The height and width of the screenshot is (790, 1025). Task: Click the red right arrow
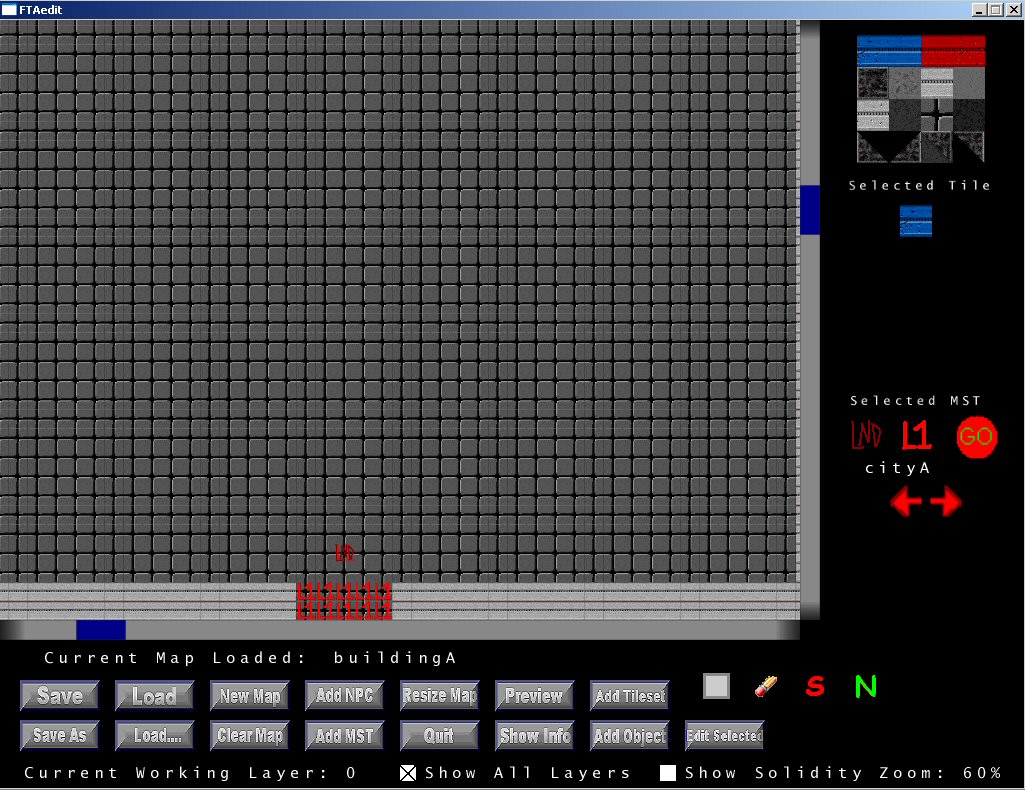[x=946, y=502]
